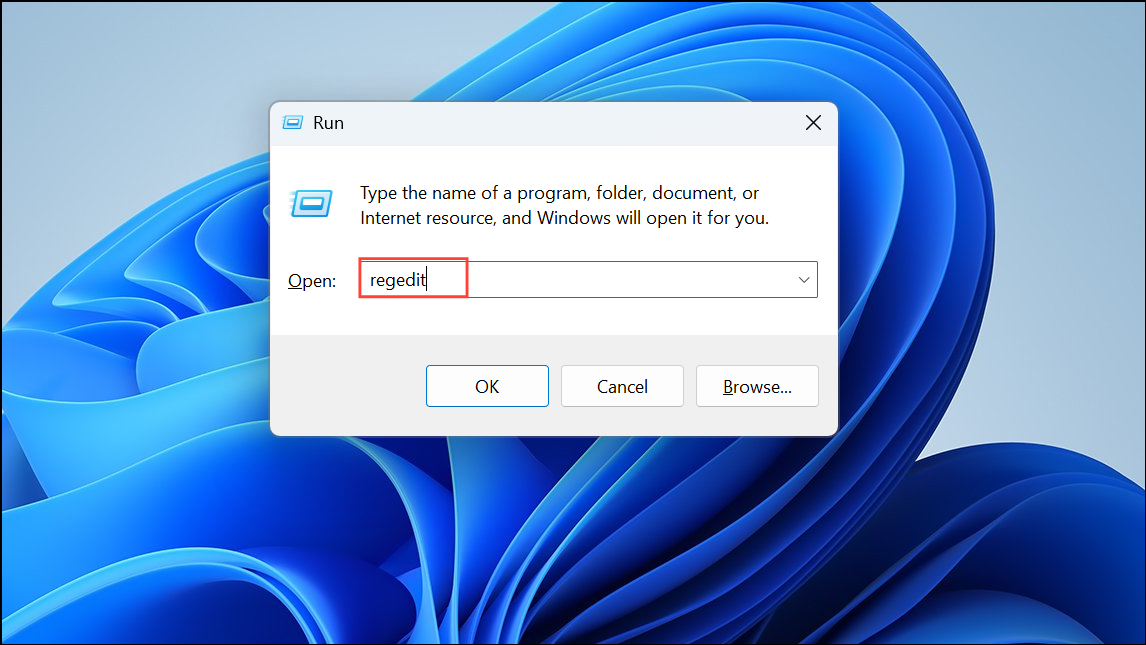Focus the Open text box containing regedit
Viewport: 1146px width, 645px height.
tap(588, 279)
